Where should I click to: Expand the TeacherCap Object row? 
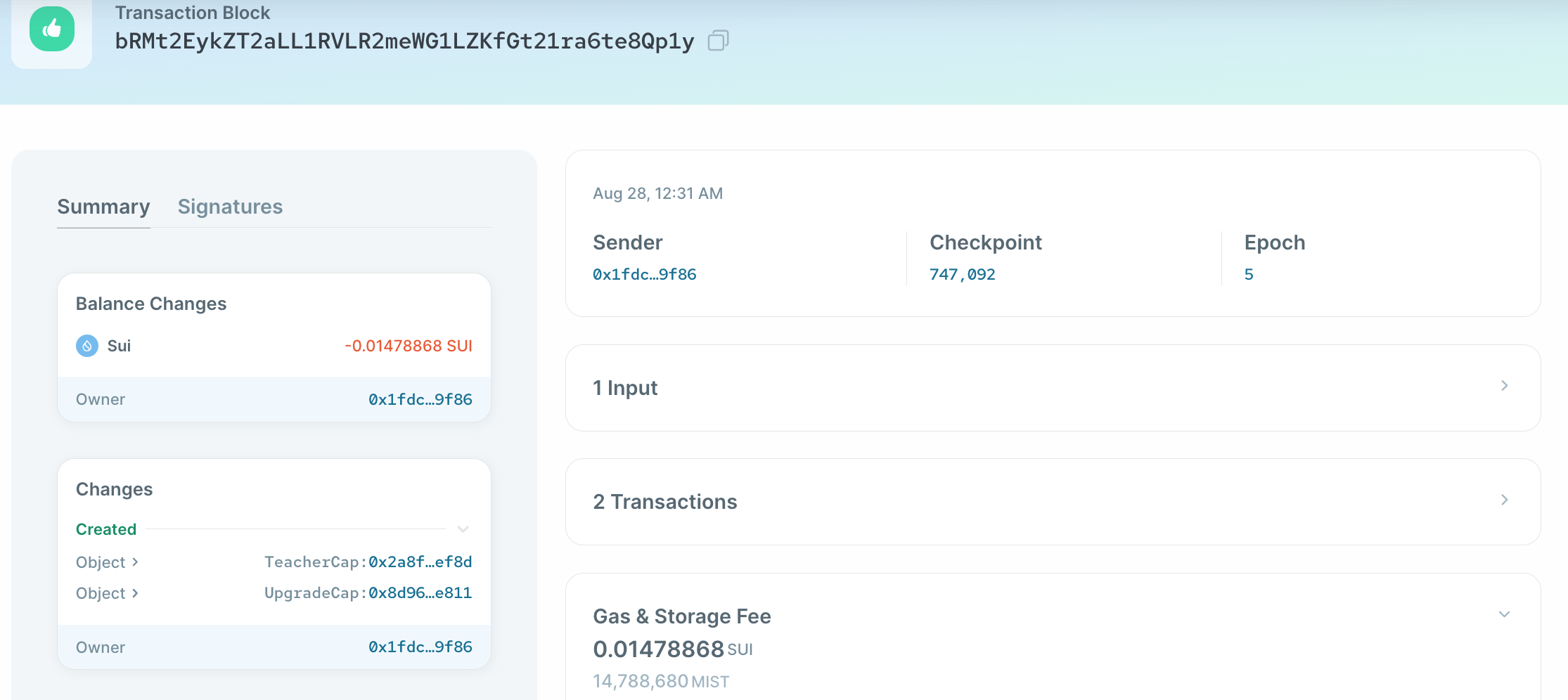[107, 562]
